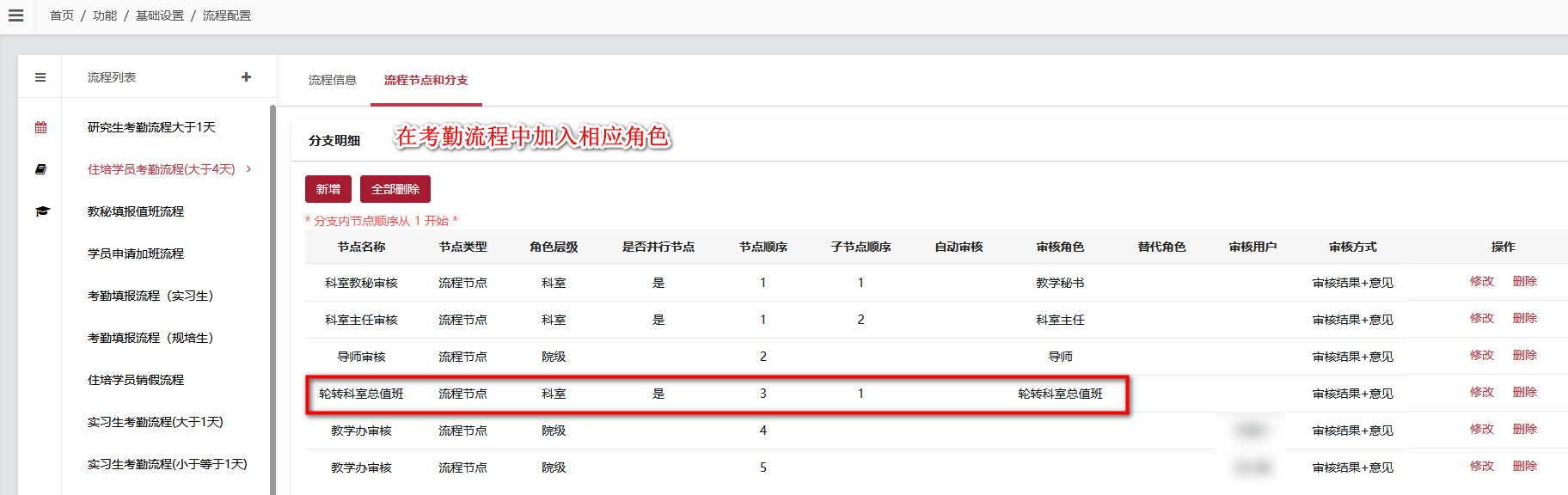The width and height of the screenshot is (1568, 495).
Task: Click 节点类型 column header
Action: click(x=462, y=247)
